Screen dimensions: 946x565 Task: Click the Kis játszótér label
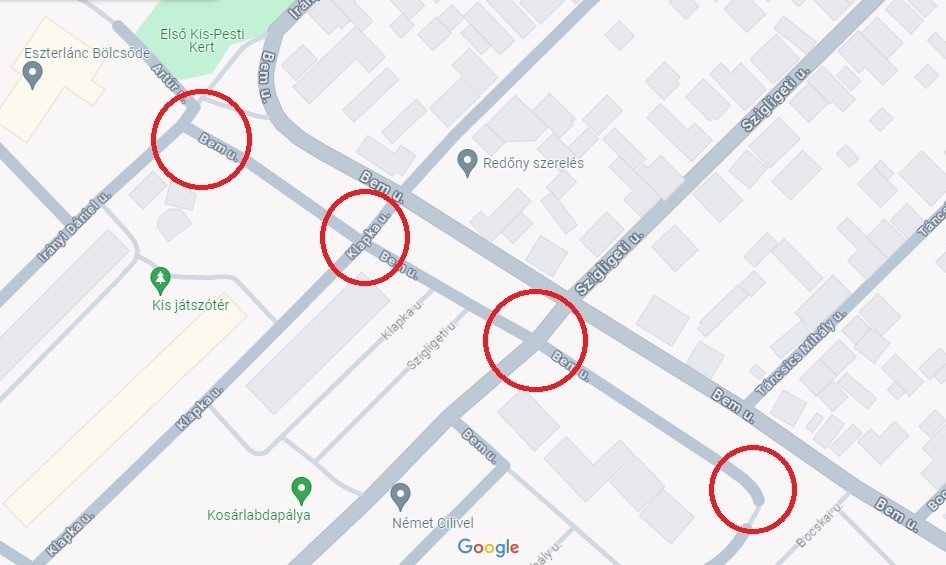(x=191, y=305)
